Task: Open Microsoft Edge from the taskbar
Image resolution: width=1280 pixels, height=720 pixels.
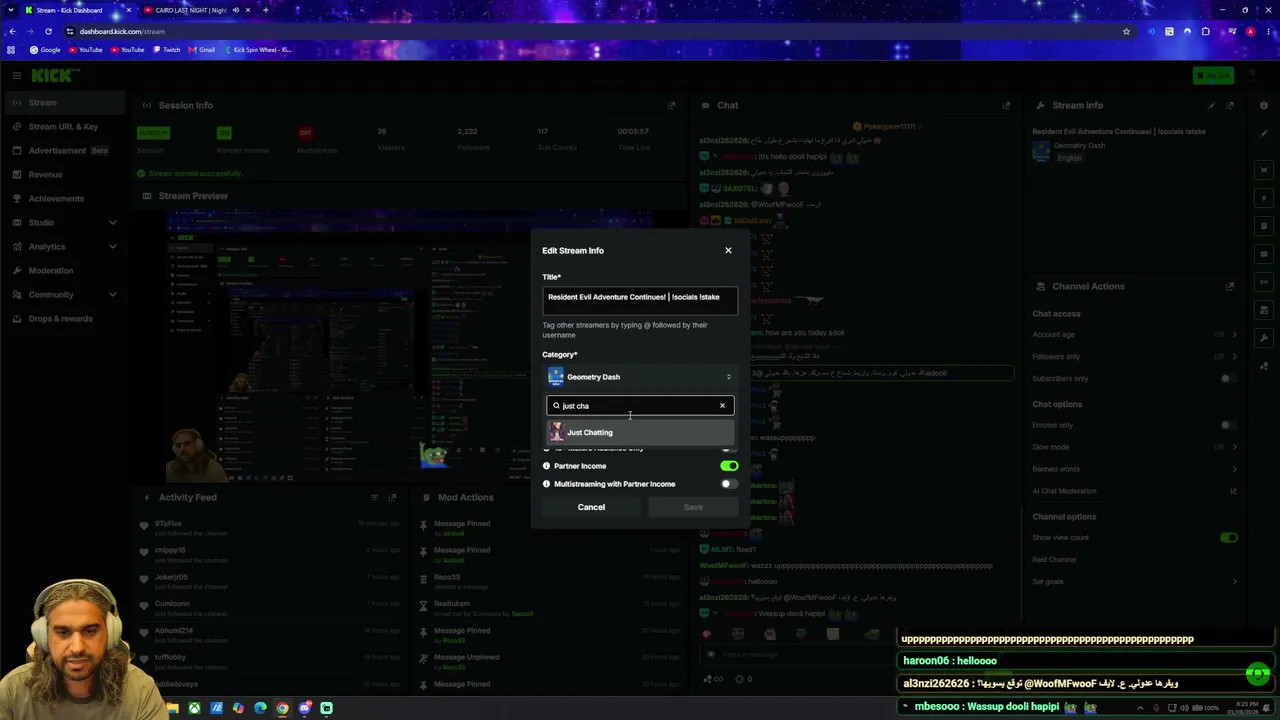Action: click(x=260, y=708)
